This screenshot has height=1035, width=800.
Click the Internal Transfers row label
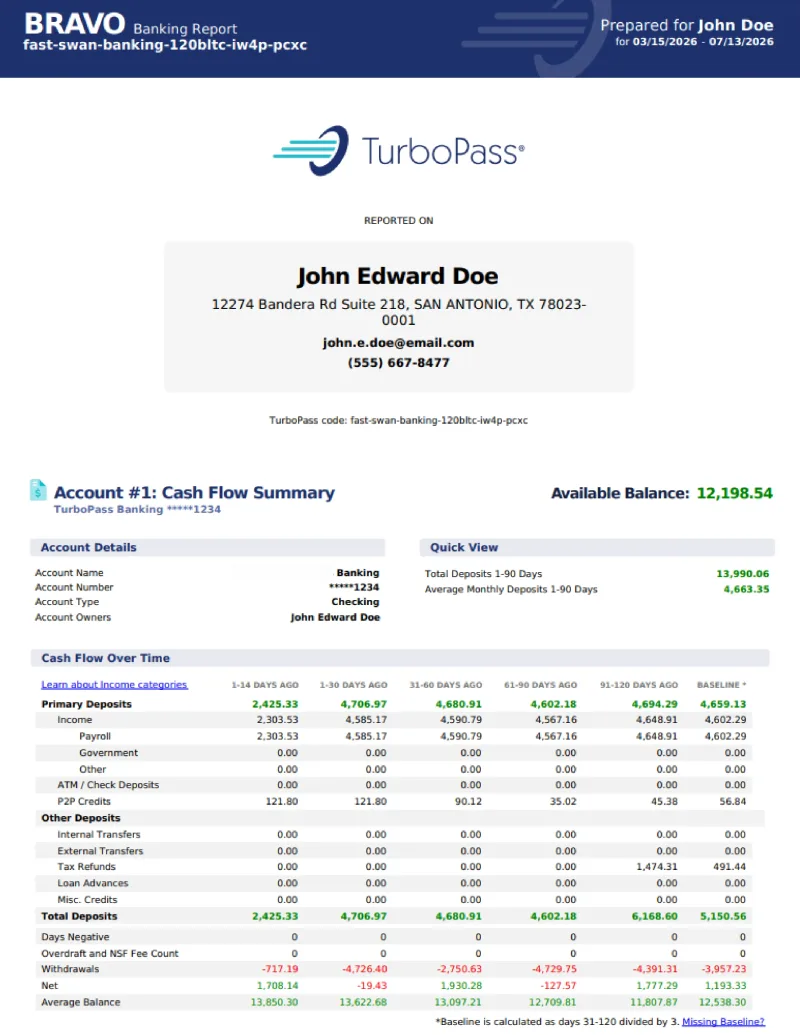pos(99,834)
